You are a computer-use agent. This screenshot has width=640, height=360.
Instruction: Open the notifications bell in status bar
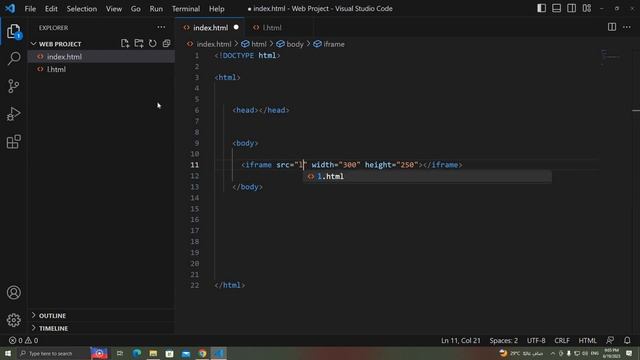pyautogui.click(x=627, y=340)
